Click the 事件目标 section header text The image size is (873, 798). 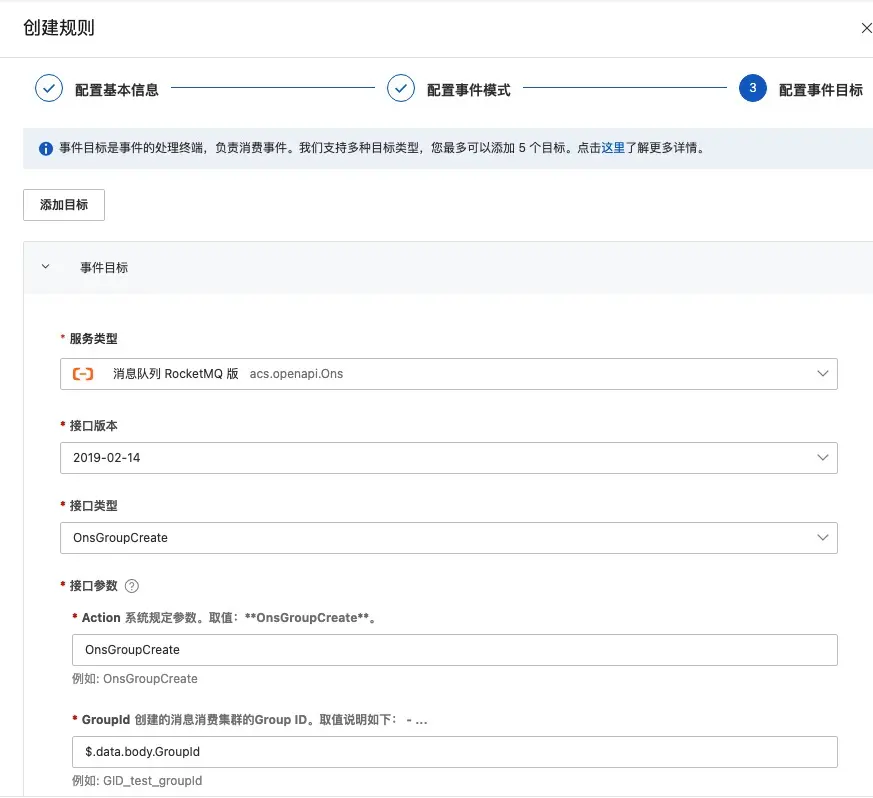click(104, 267)
